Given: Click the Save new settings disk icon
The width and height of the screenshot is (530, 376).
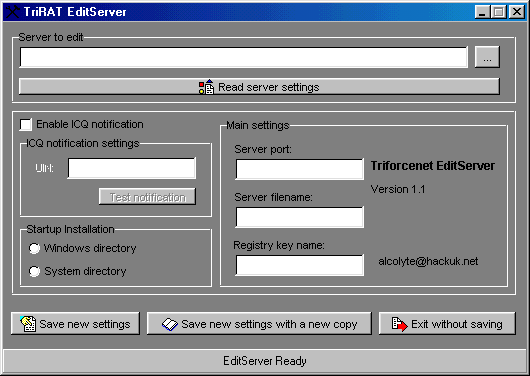Looking at the screenshot, I should (28, 324).
